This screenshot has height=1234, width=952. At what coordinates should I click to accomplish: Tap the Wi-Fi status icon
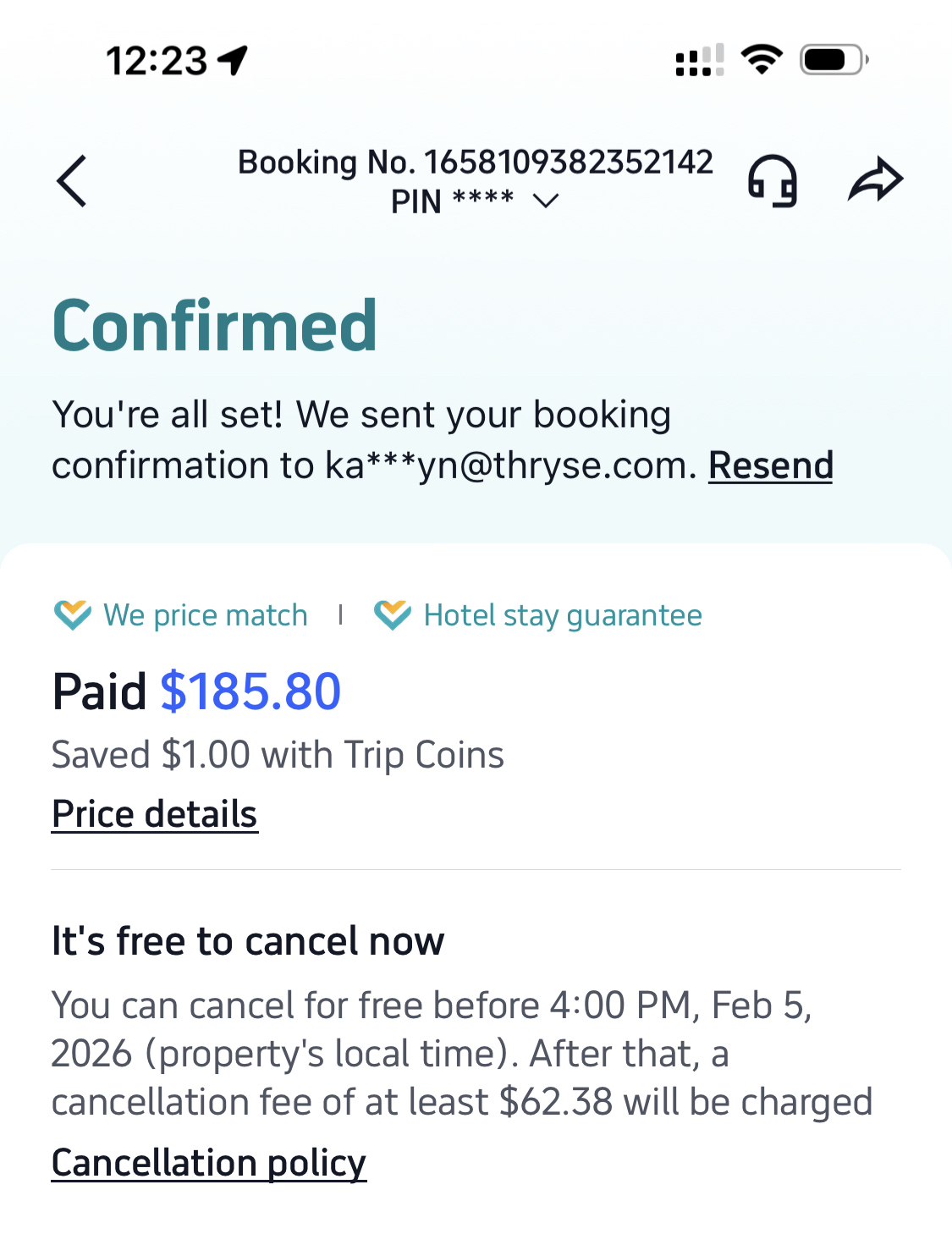762,59
